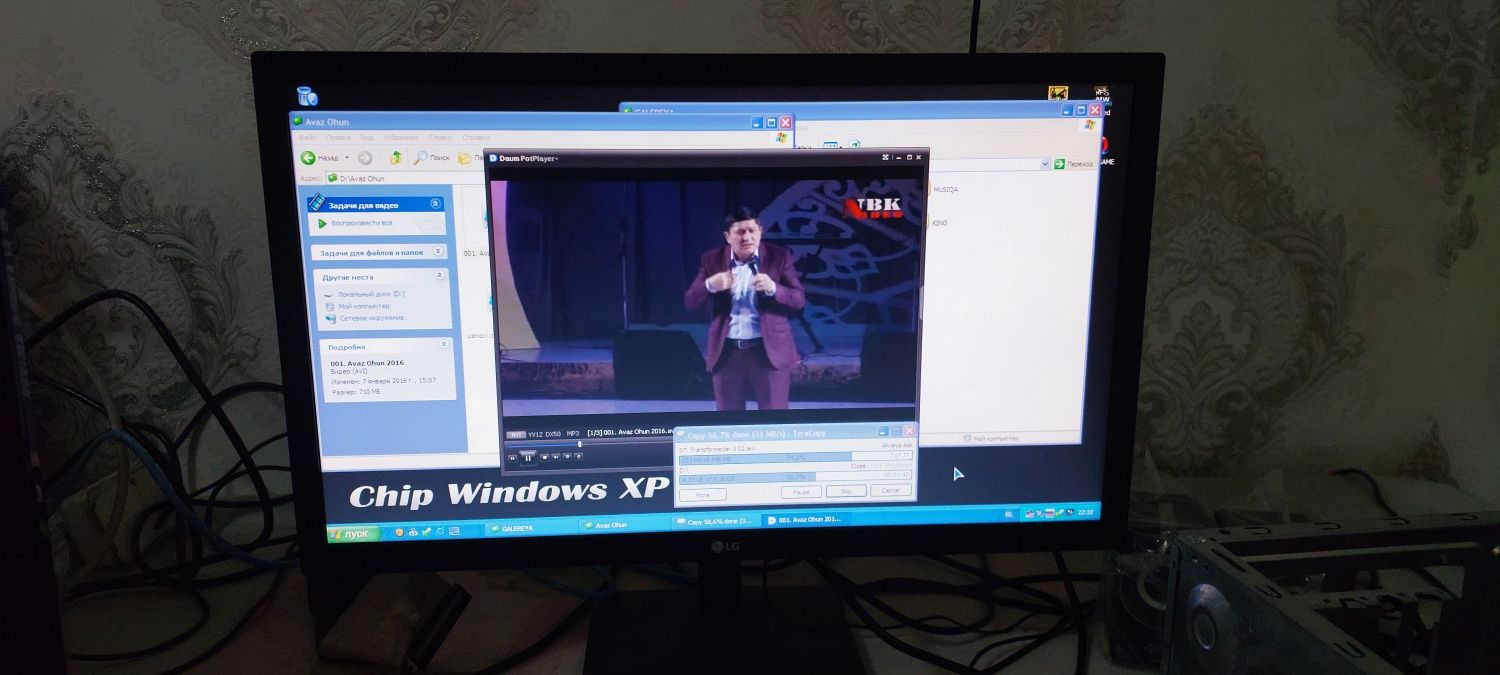Expand Задачи для файлов и папок panel
1500x675 pixels.
tap(439, 252)
